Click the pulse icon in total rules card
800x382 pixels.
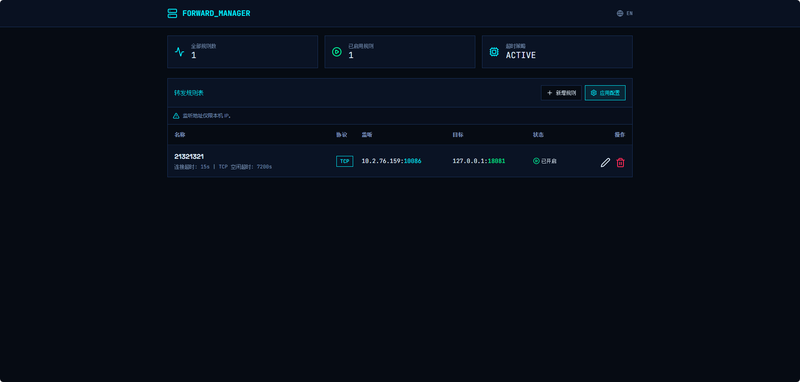click(x=179, y=52)
